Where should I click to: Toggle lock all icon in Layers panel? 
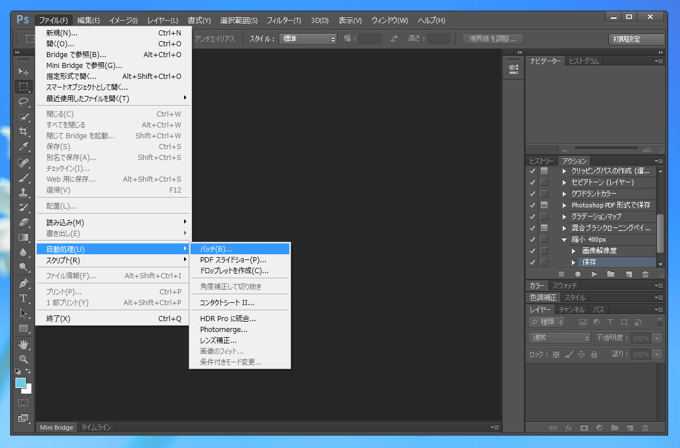pos(594,354)
